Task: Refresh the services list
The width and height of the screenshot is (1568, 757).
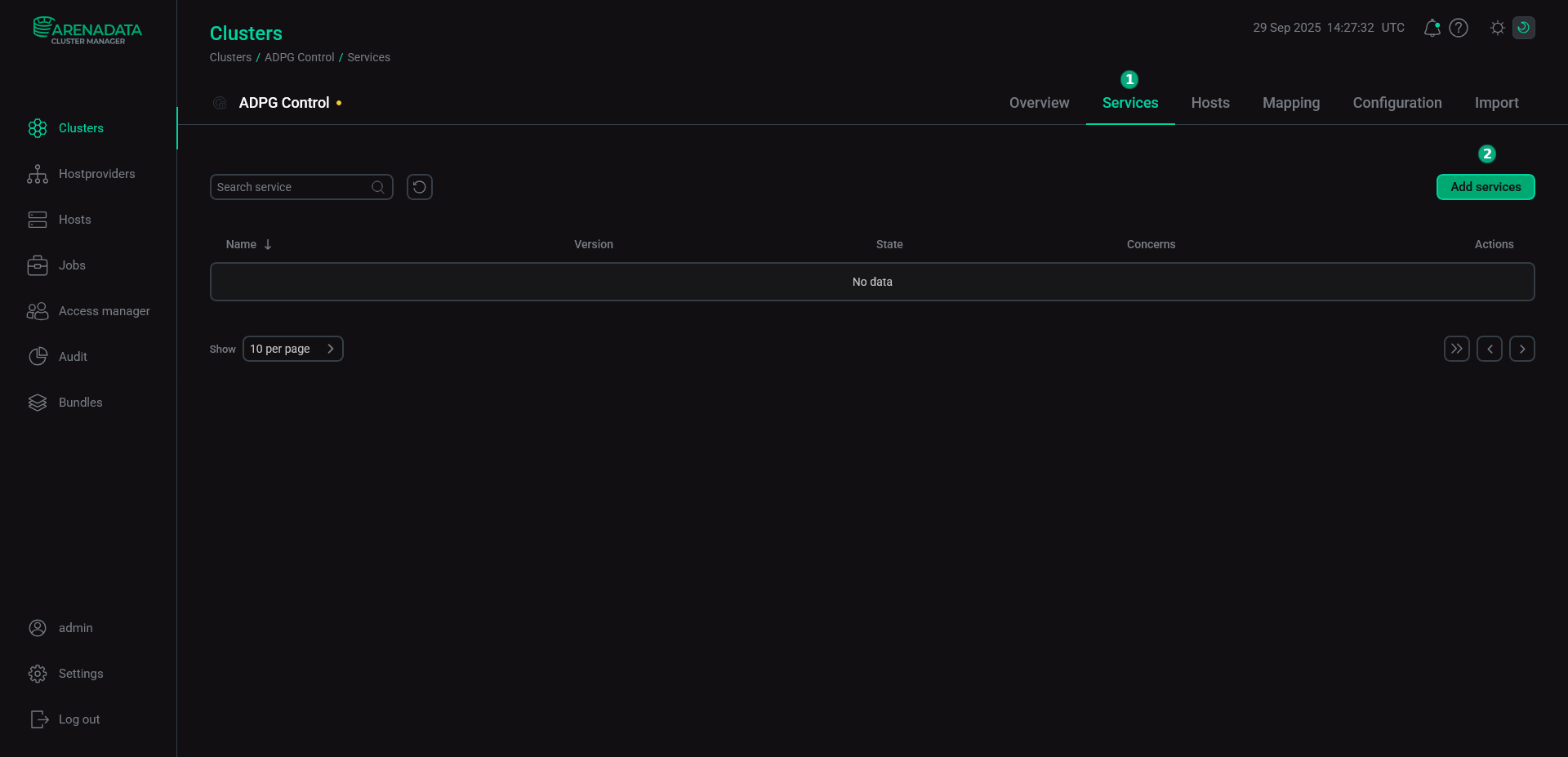Action: tap(419, 187)
